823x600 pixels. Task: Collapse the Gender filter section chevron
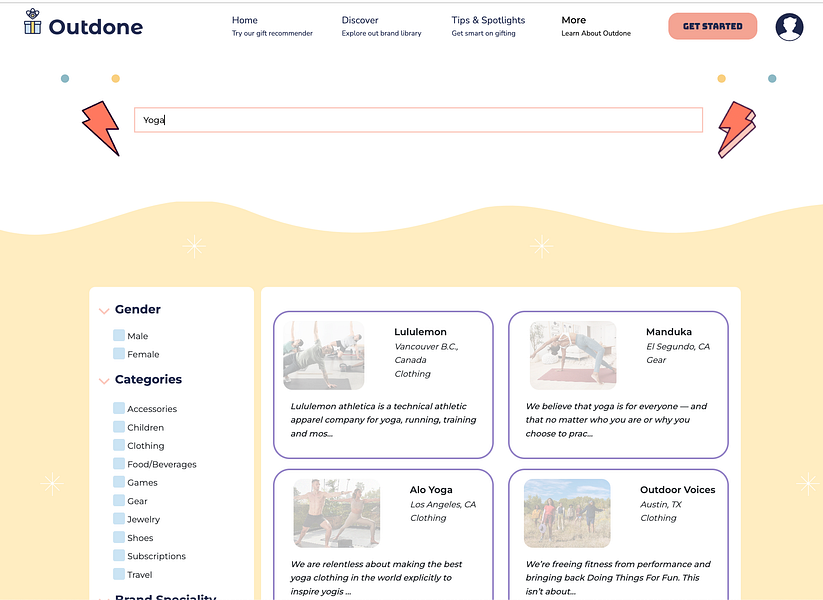coord(104,311)
